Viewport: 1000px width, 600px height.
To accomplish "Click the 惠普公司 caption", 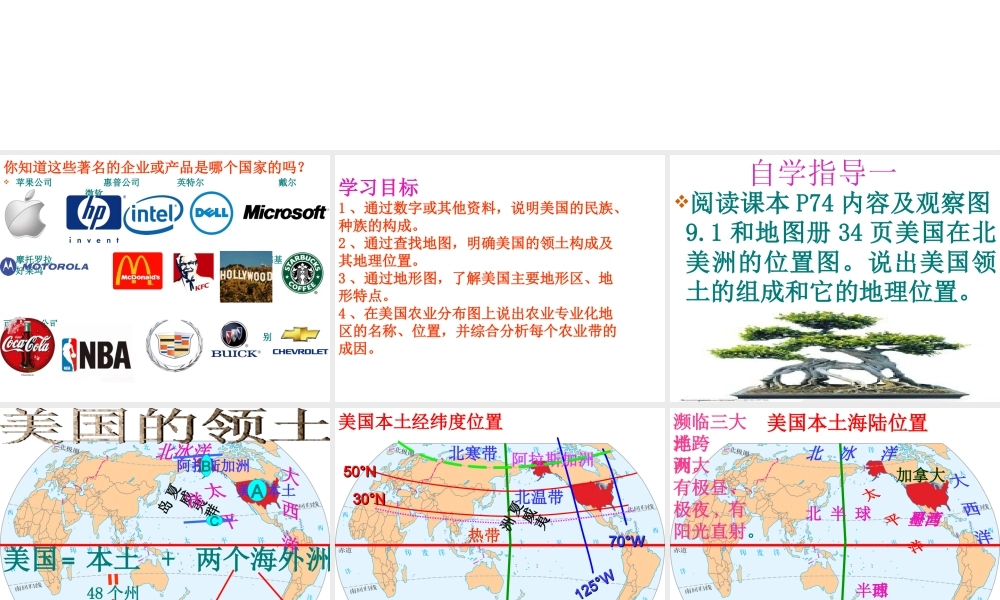I will click(x=121, y=182).
